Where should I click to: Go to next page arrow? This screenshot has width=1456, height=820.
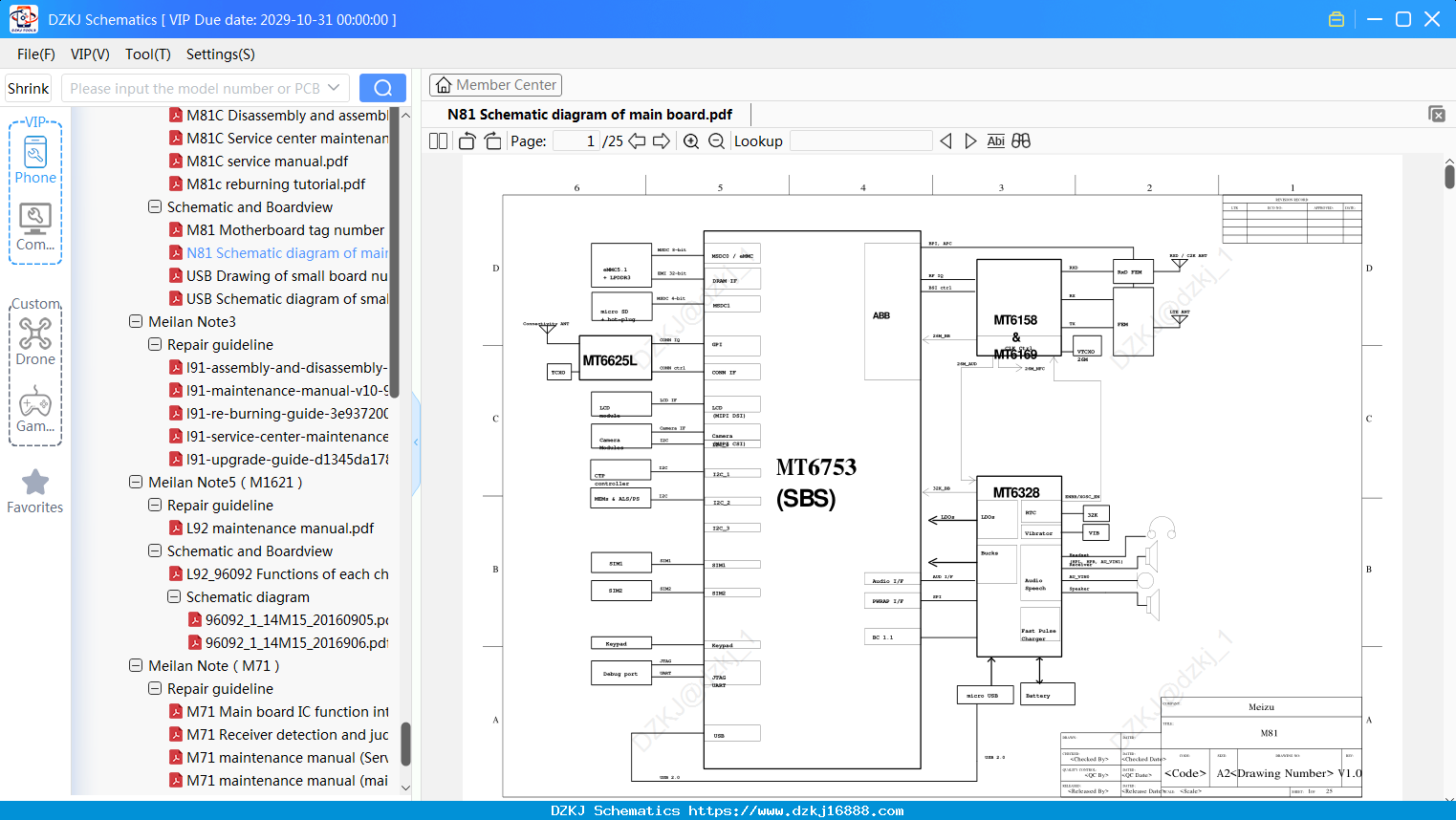[662, 141]
